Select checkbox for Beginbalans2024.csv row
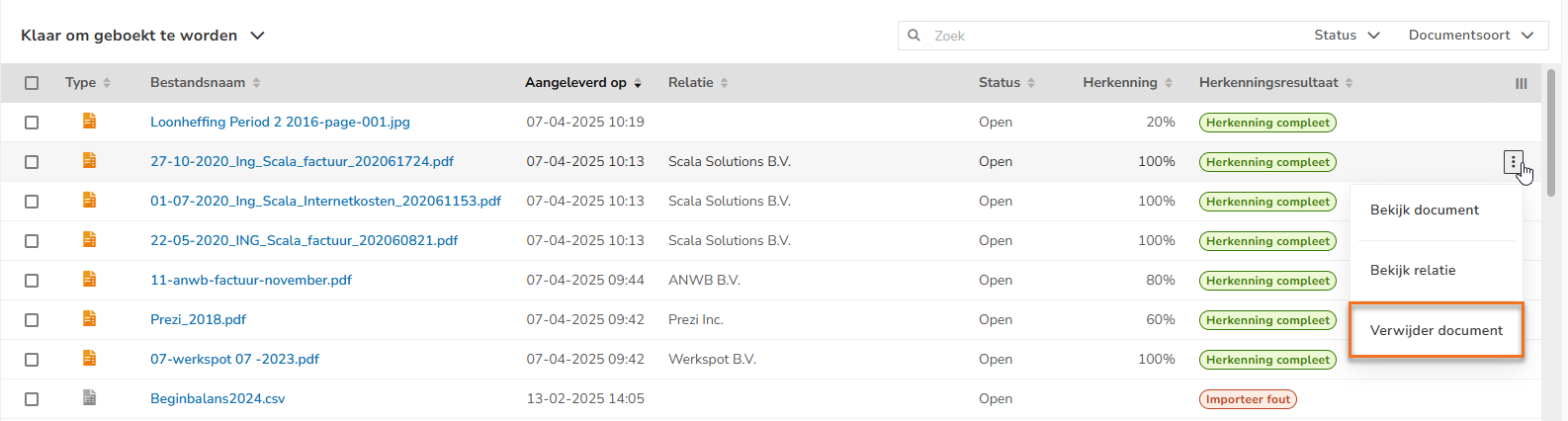The width and height of the screenshot is (1568, 421). pos(32,399)
